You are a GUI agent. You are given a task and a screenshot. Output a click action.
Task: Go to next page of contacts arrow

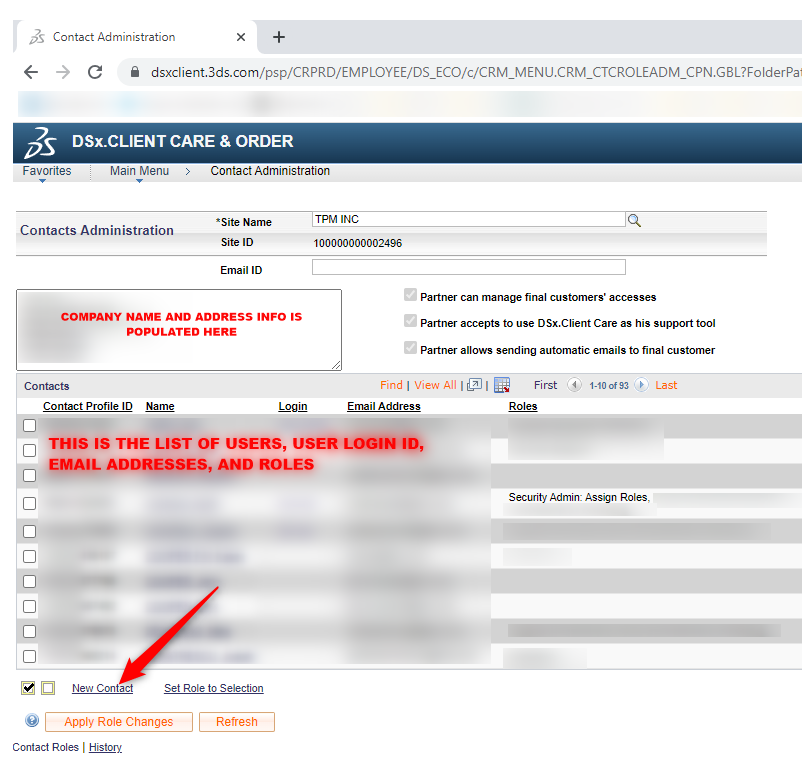641,385
